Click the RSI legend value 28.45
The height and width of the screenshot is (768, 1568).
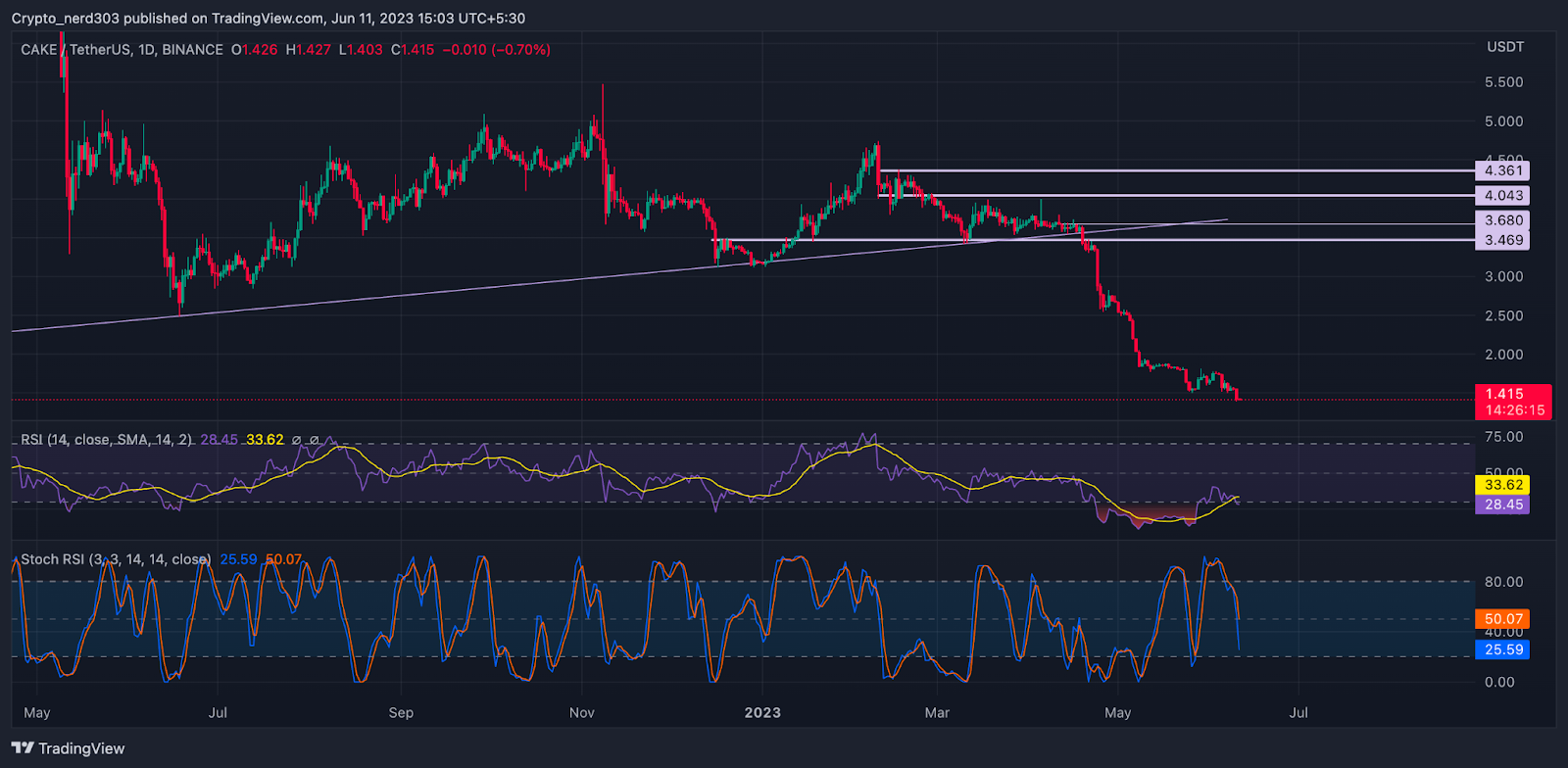tap(219, 440)
